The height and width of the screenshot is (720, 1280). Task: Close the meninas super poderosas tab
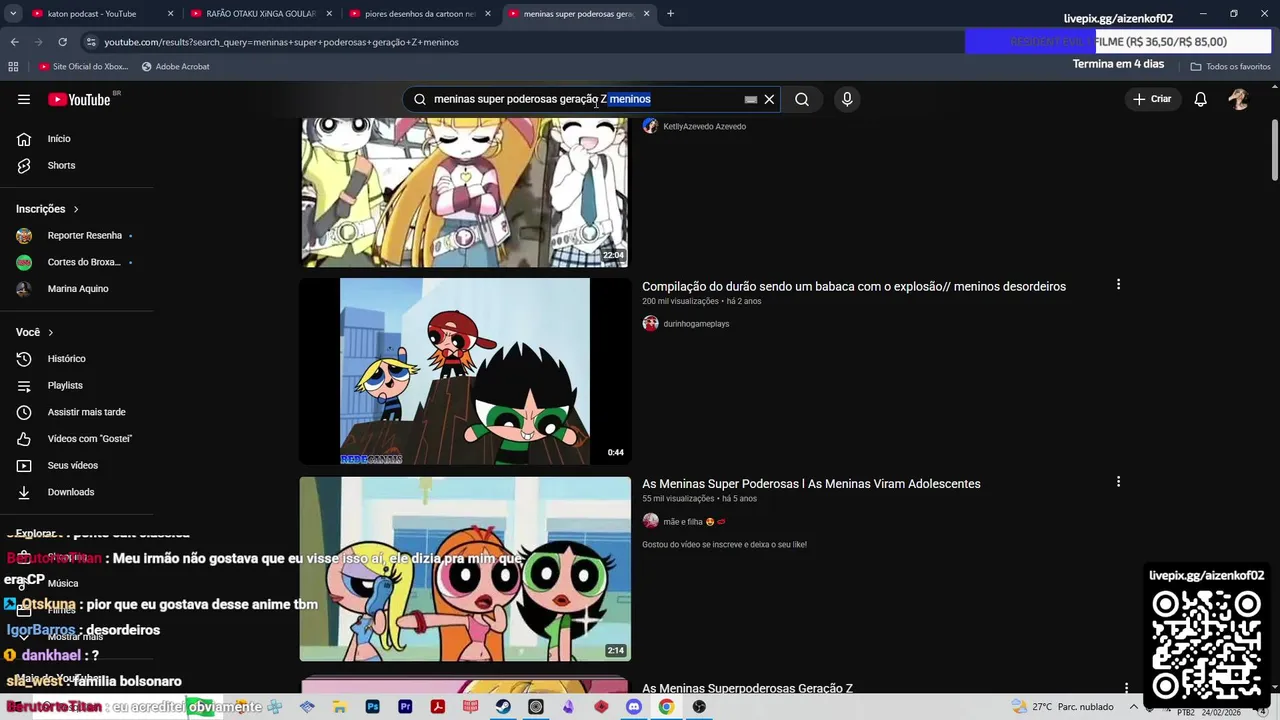[646, 14]
